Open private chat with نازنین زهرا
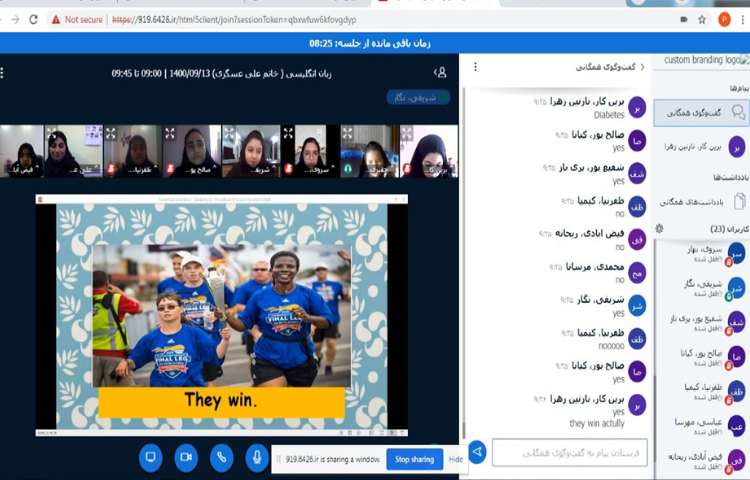This screenshot has height=480, width=750. point(700,146)
